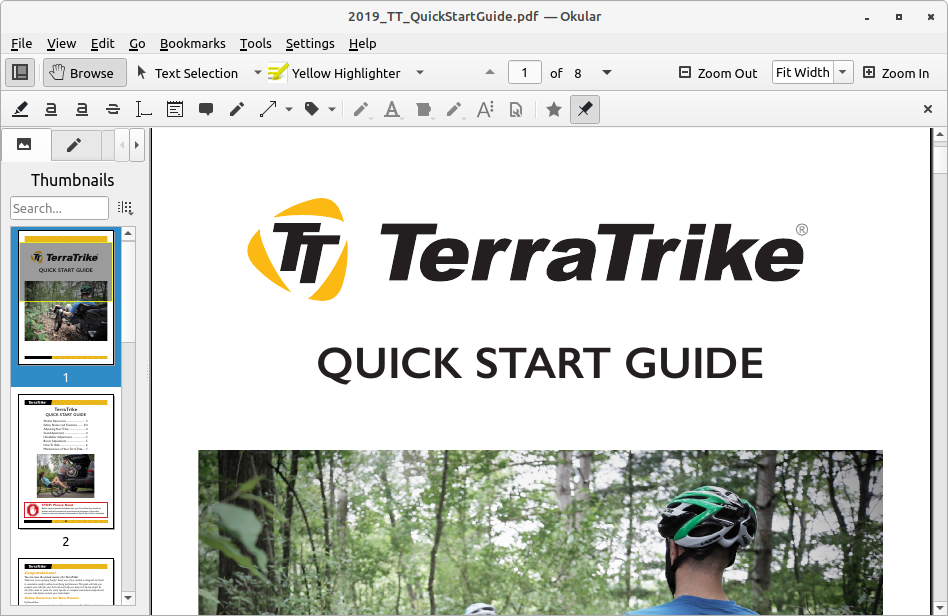
Task: Click thumbnails scrollbar down arrow
Action: (x=128, y=598)
